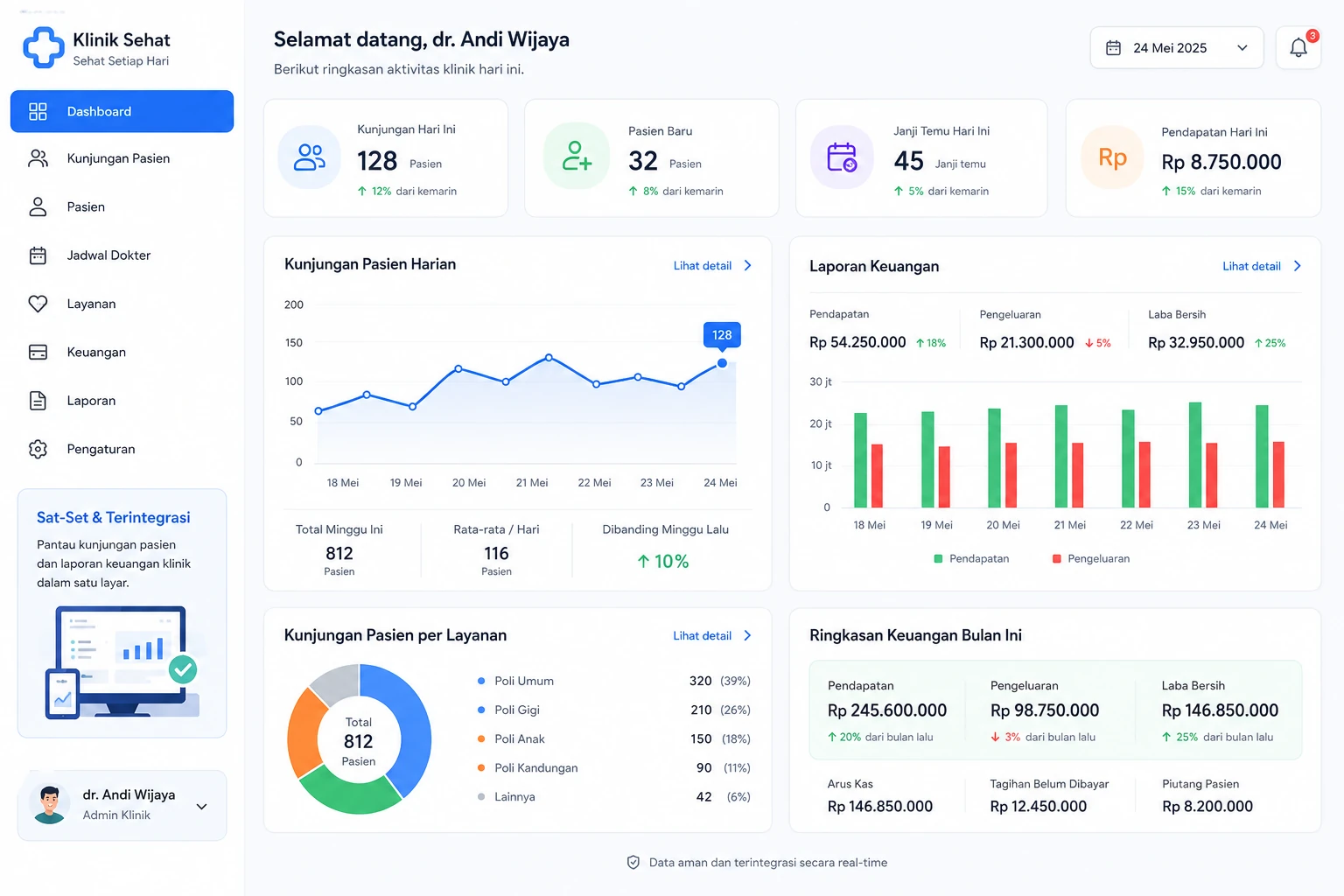The width and height of the screenshot is (1344, 896).
Task: Click the 24 Mei data point on the line chart
Action: point(722,363)
